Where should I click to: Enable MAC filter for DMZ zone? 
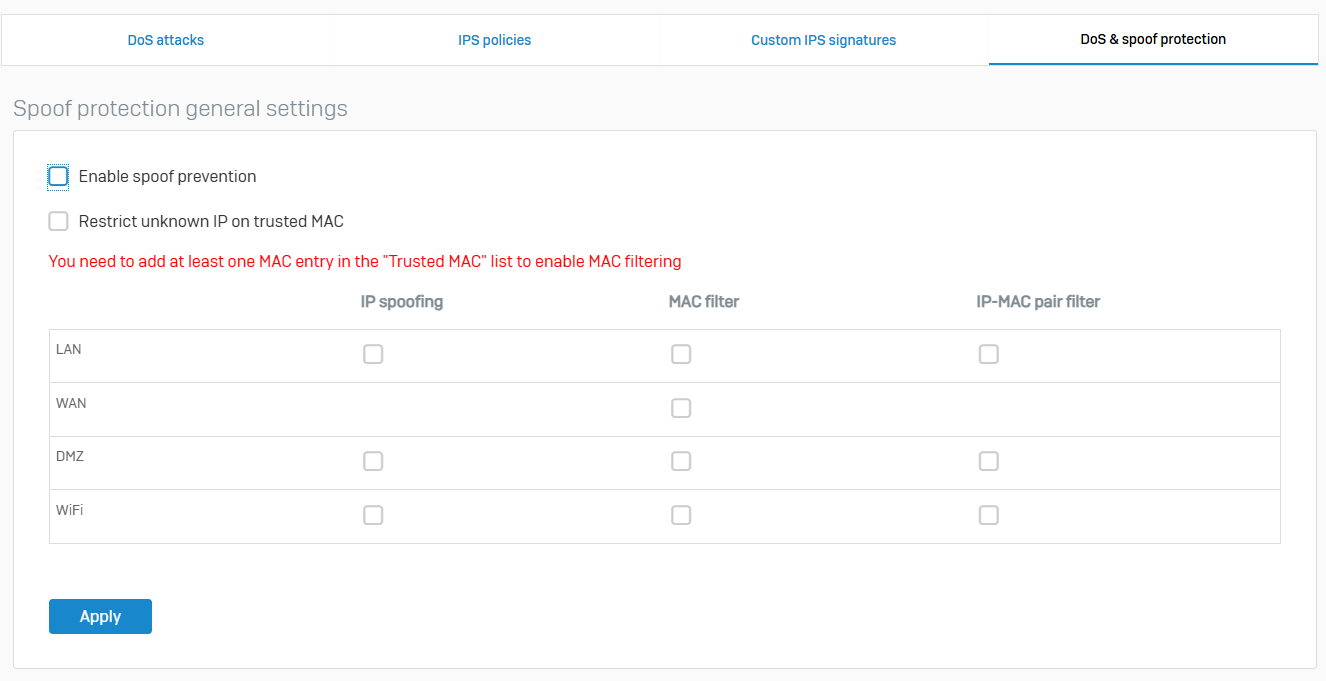[x=681, y=461]
